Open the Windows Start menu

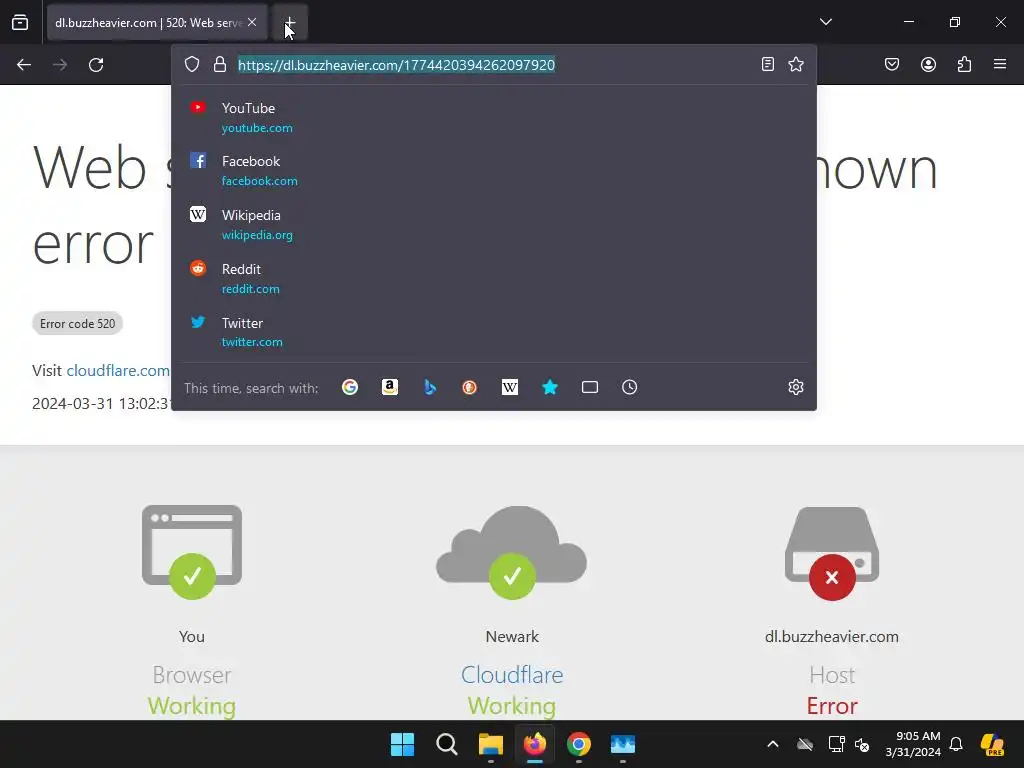click(402, 744)
